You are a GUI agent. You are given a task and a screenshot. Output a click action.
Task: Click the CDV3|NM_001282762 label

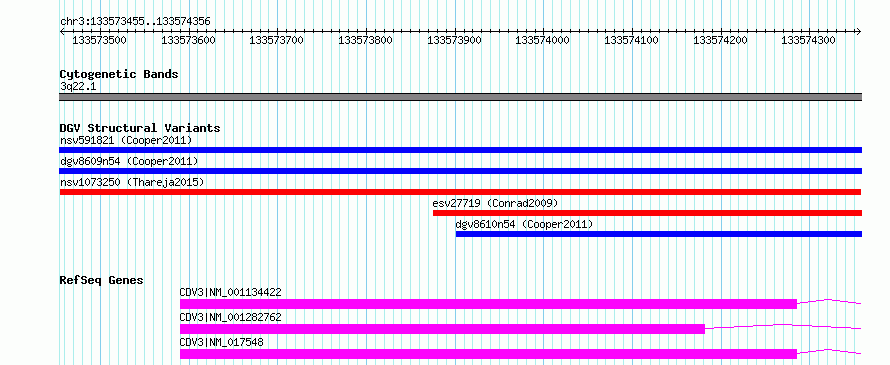[230, 317]
